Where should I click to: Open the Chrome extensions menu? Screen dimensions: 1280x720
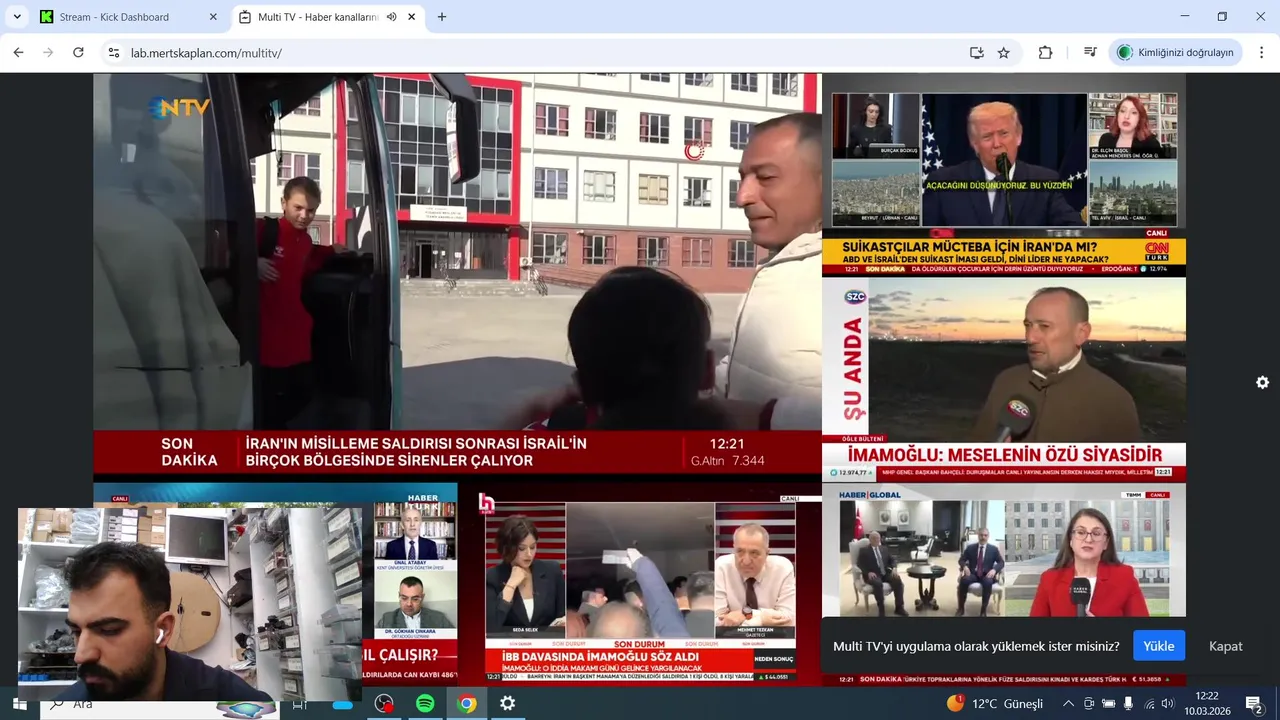[x=1045, y=53]
